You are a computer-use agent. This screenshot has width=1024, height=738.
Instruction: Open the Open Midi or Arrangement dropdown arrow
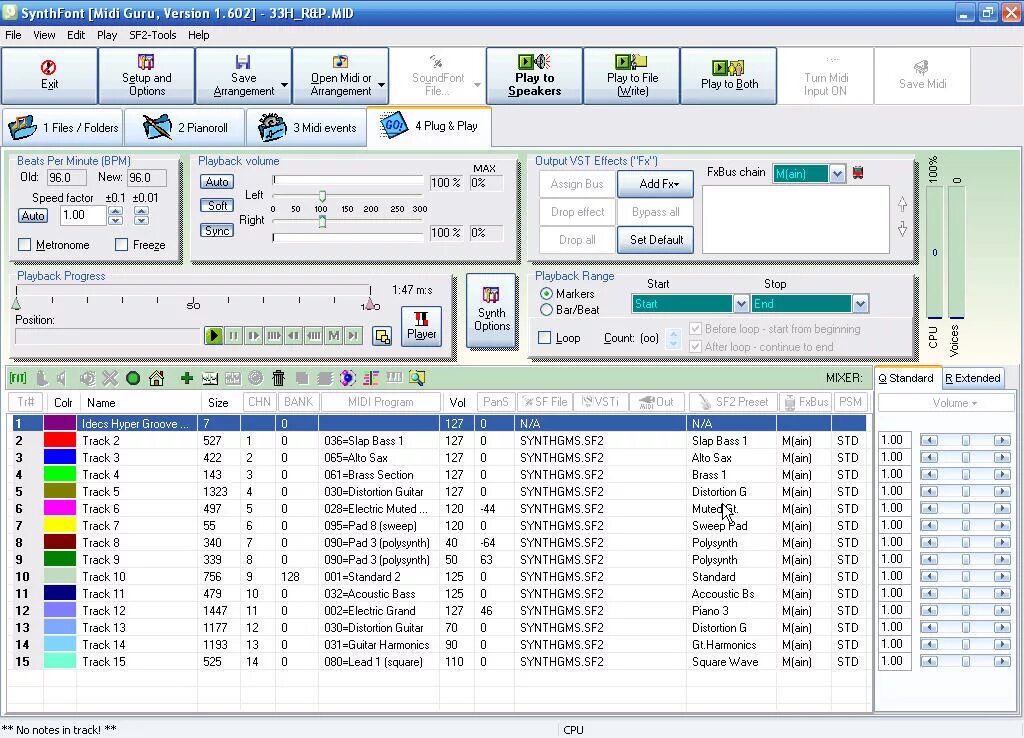(x=381, y=85)
